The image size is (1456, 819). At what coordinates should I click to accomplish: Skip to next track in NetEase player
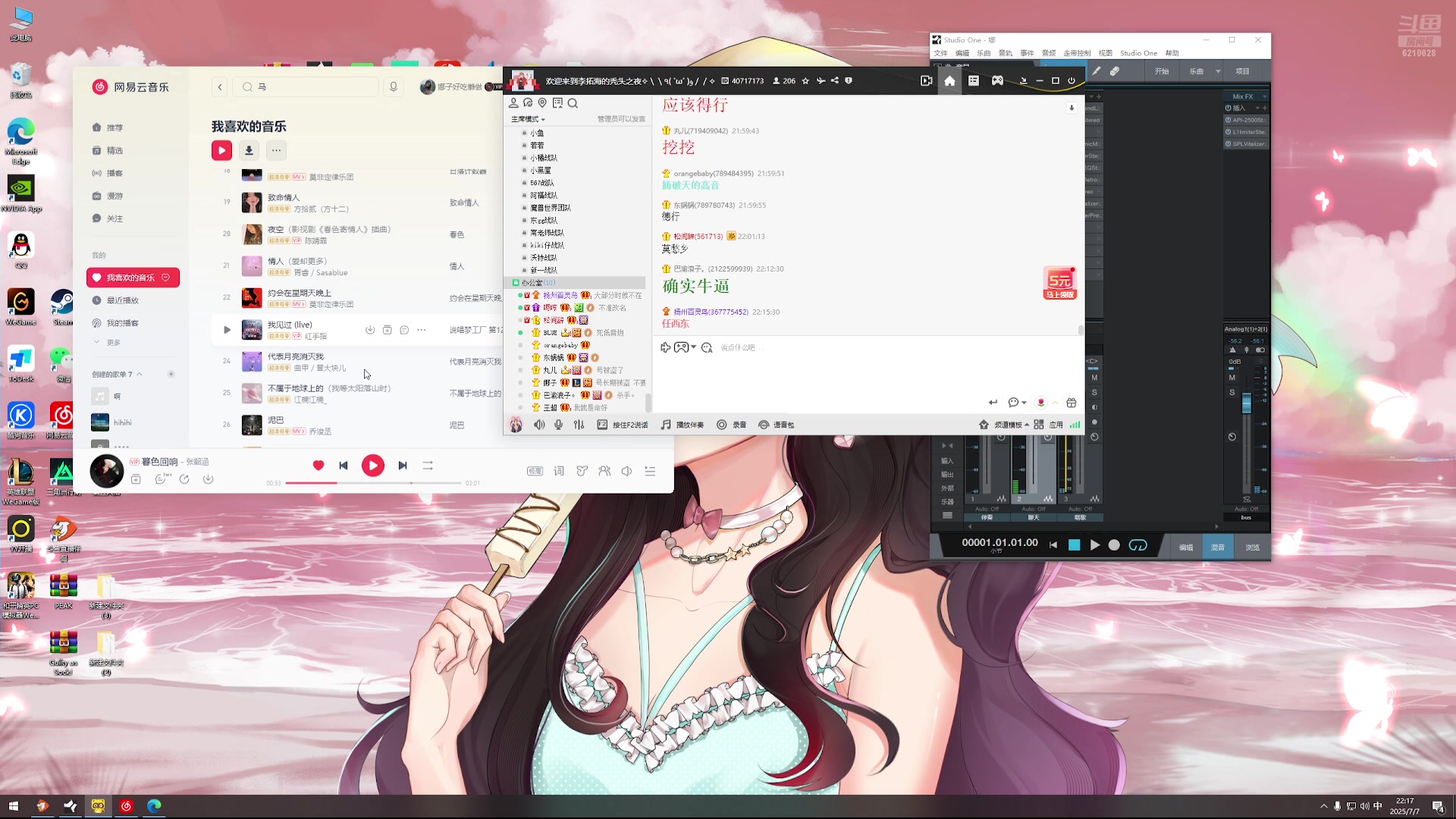point(403,466)
